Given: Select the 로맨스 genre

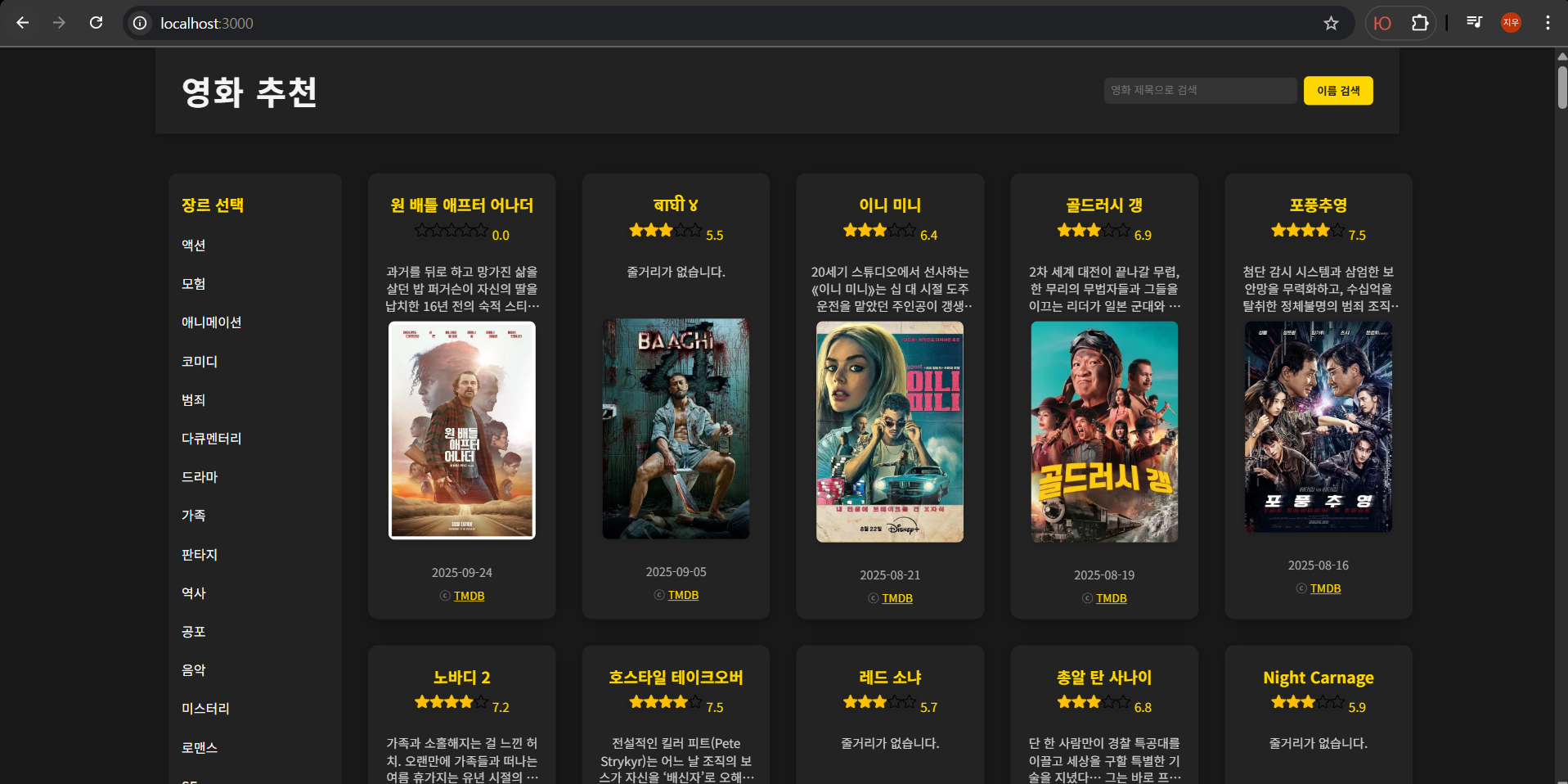Looking at the screenshot, I should 200,747.
